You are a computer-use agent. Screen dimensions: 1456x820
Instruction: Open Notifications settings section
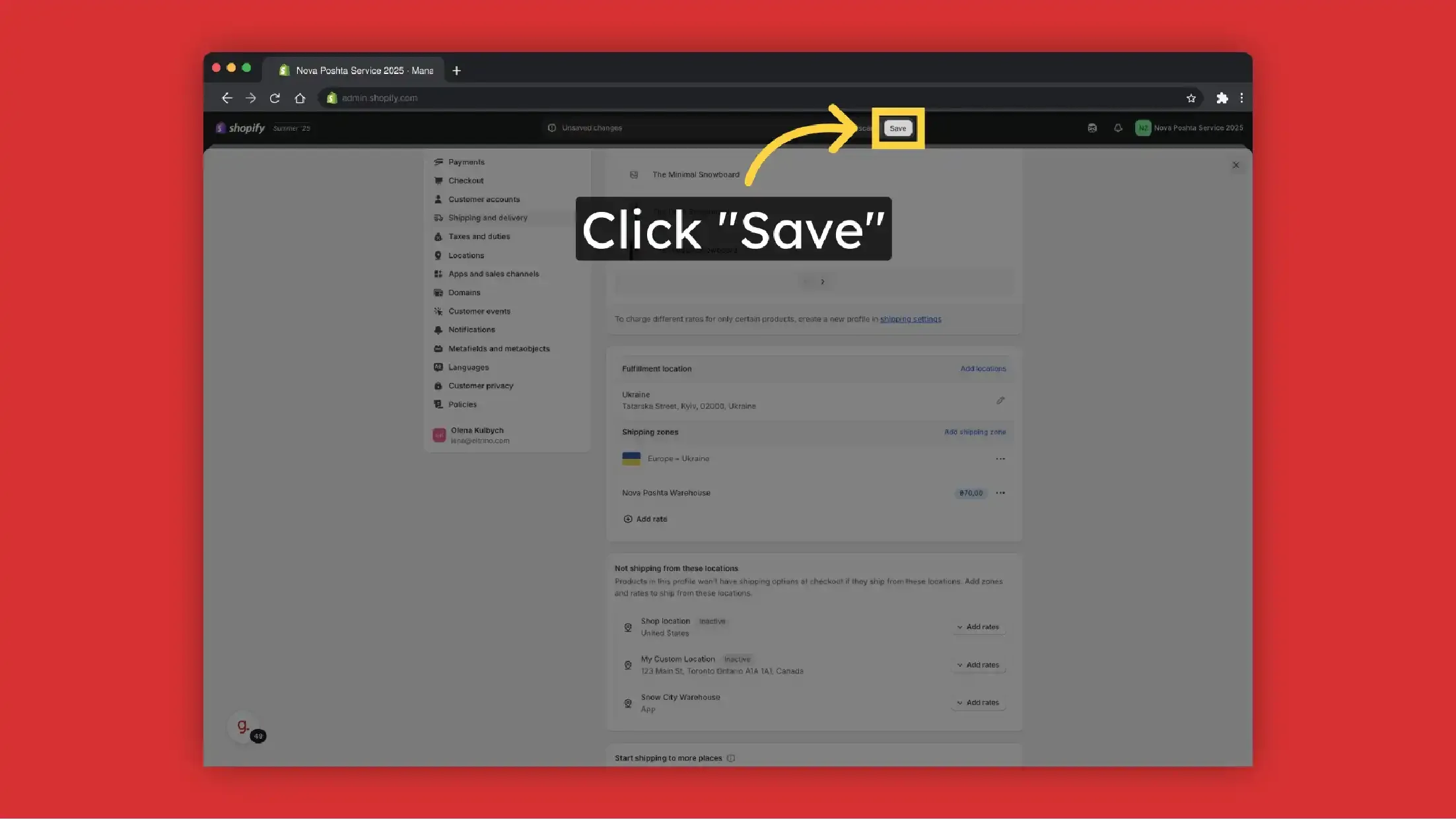pos(471,329)
